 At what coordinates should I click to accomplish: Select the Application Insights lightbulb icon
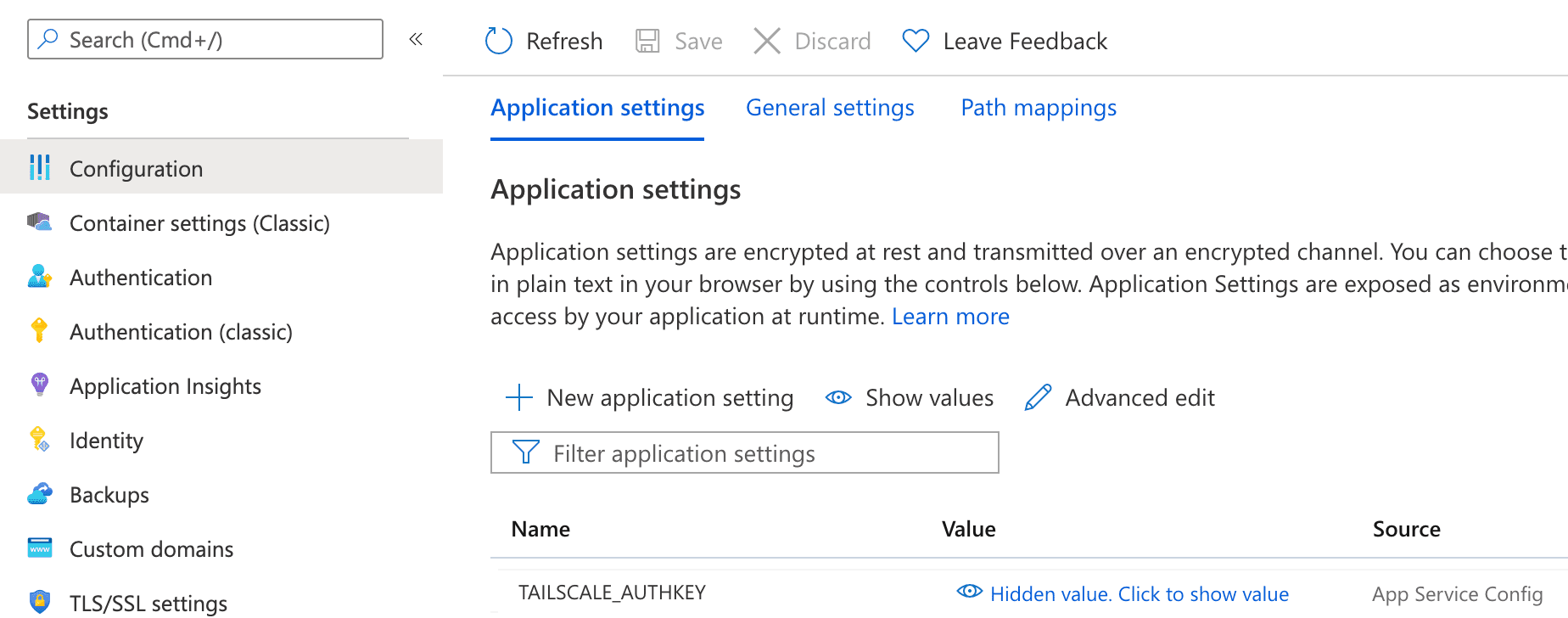tap(40, 385)
